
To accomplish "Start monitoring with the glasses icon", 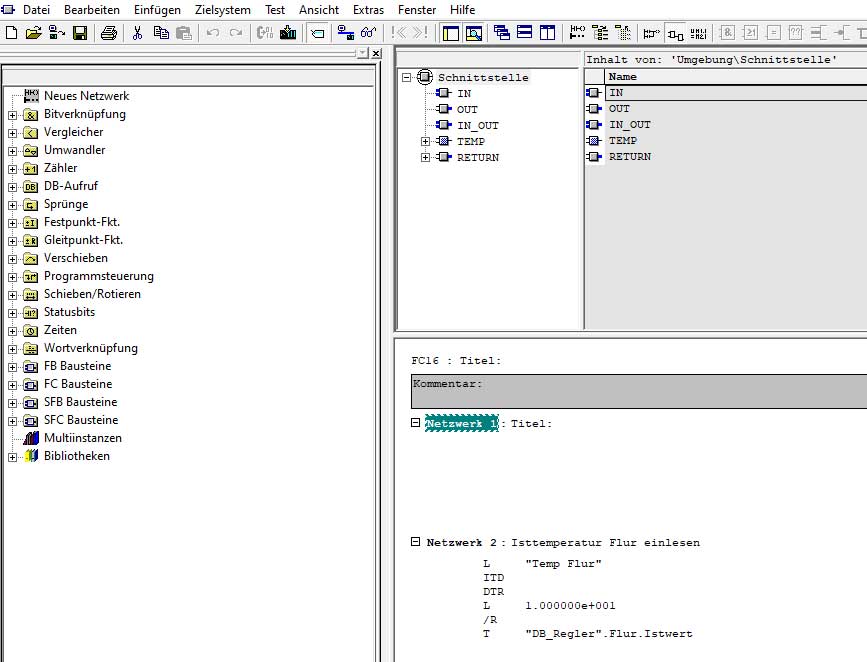I will pyautogui.click(x=369, y=33).
